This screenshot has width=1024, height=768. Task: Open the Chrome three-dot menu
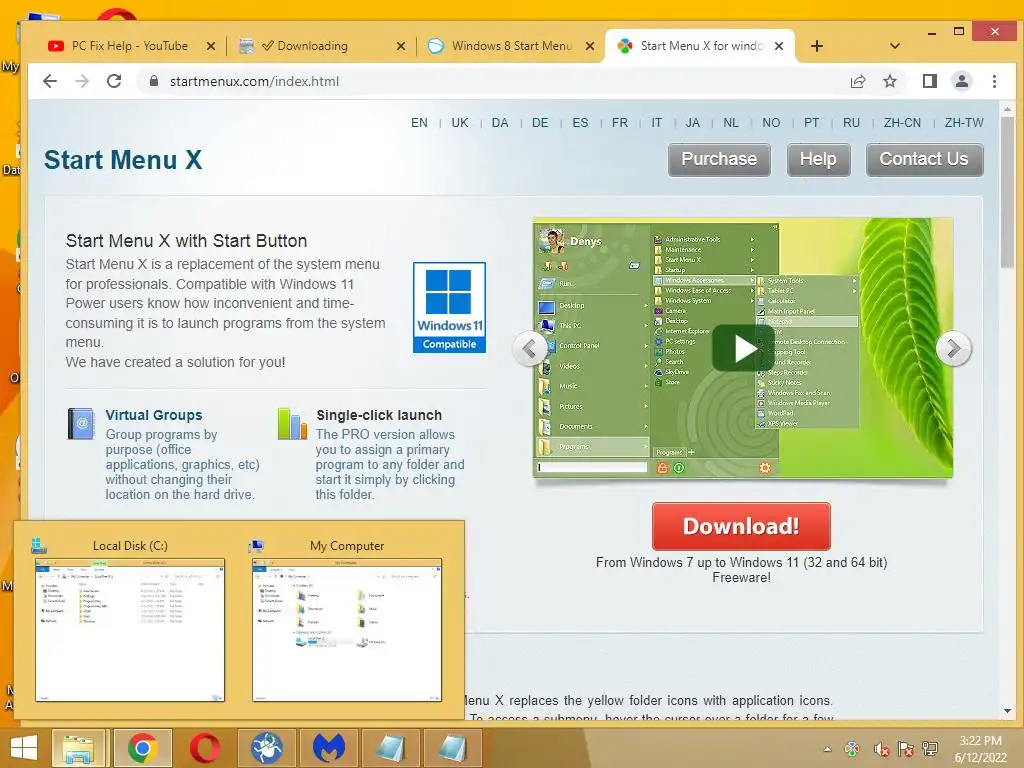pos(994,81)
